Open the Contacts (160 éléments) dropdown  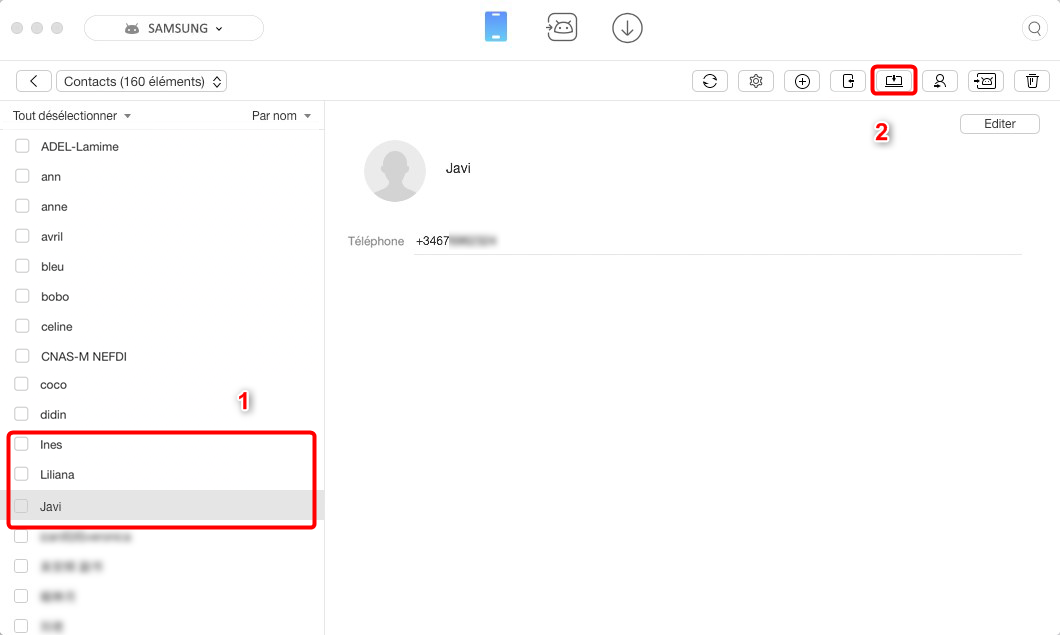point(142,81)
